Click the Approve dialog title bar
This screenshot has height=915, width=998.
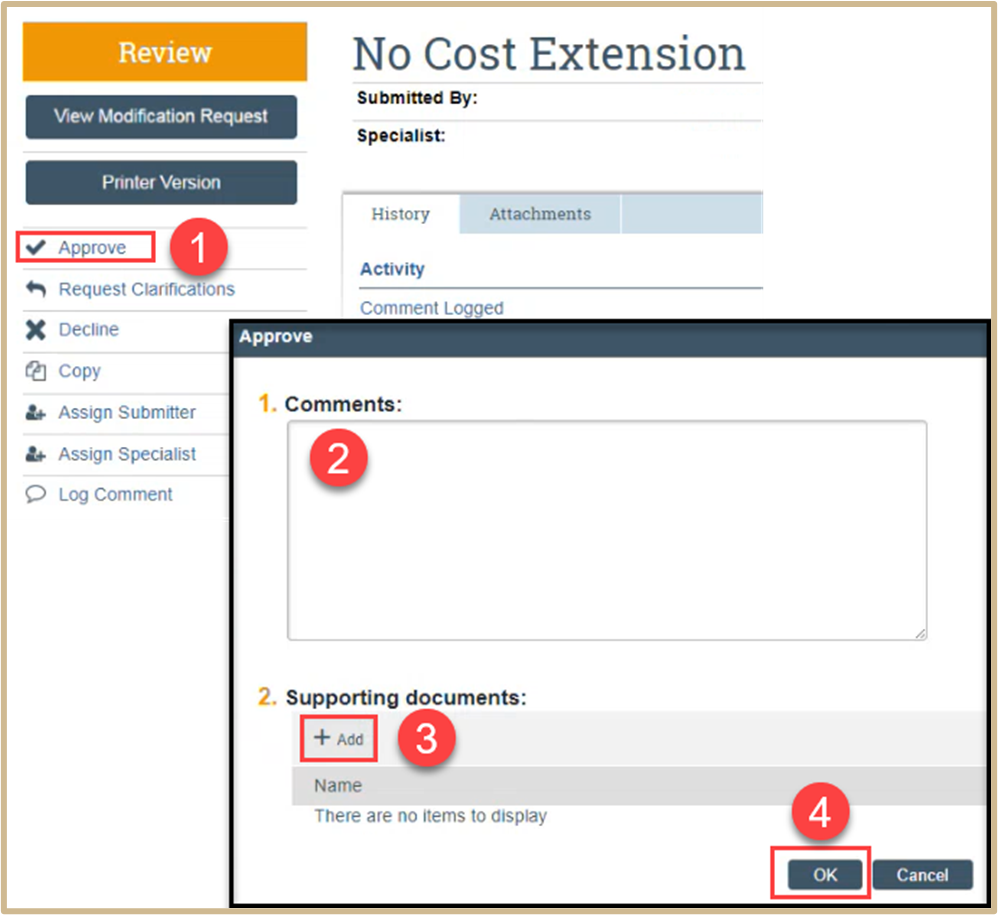point(610,338)
